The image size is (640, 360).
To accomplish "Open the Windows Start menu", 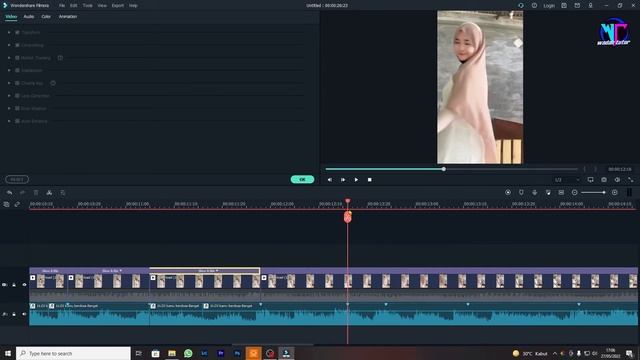I will 8,353.
